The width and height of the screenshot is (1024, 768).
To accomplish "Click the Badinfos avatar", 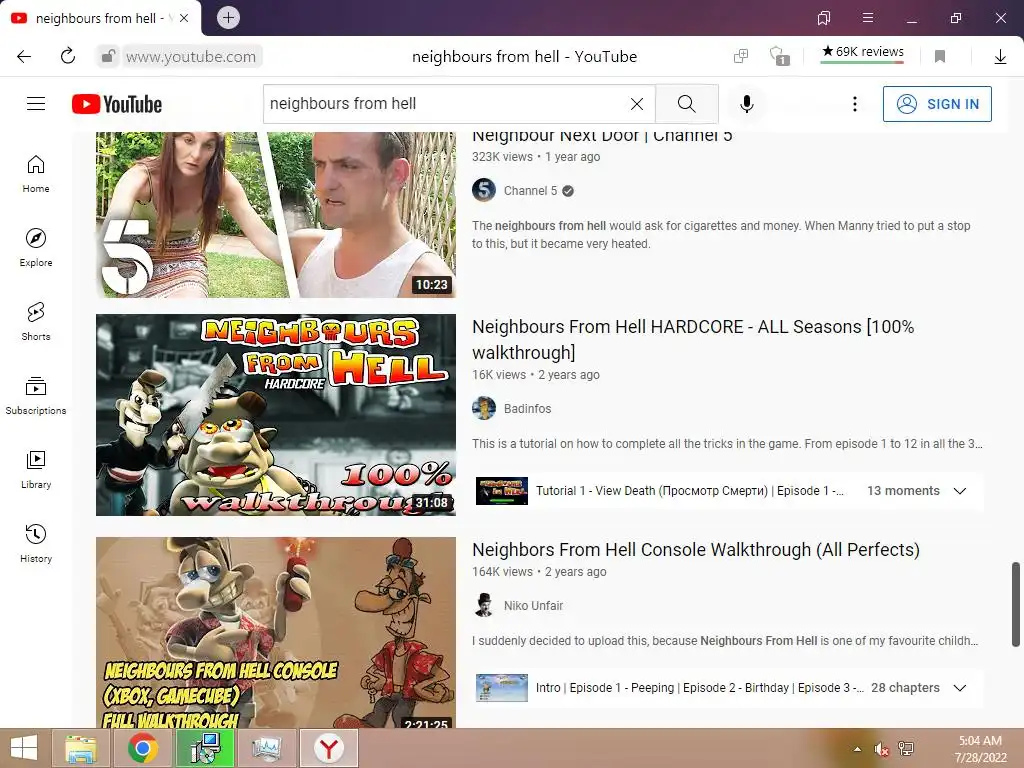I will (x=484, y=409).
